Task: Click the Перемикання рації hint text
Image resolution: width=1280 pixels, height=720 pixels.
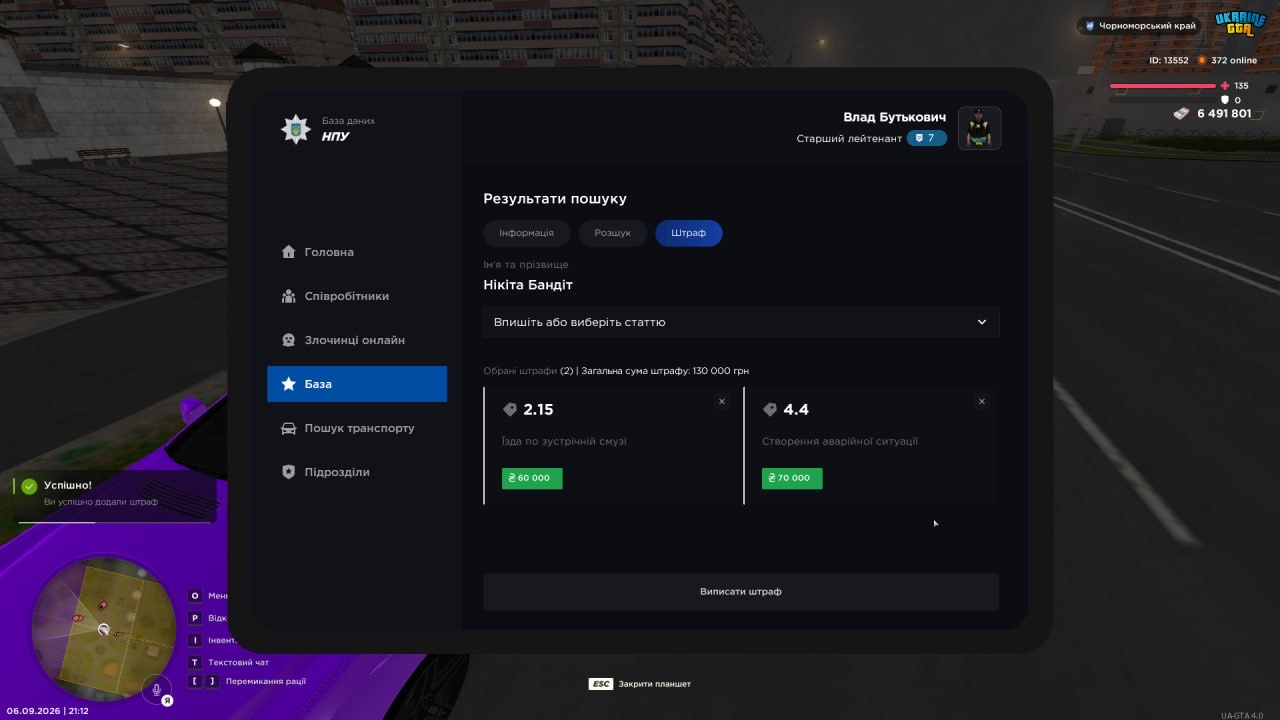Action: coord(266,681)
